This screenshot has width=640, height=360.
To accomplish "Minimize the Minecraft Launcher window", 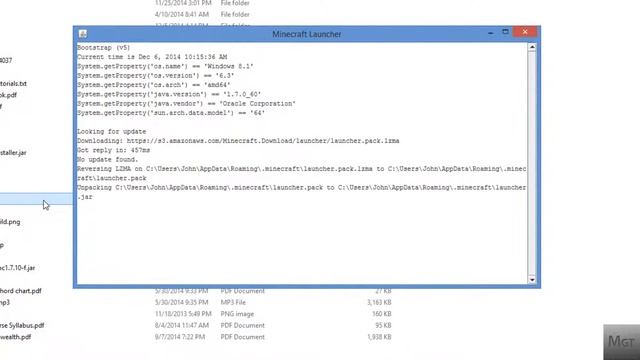I will (491, 32).
